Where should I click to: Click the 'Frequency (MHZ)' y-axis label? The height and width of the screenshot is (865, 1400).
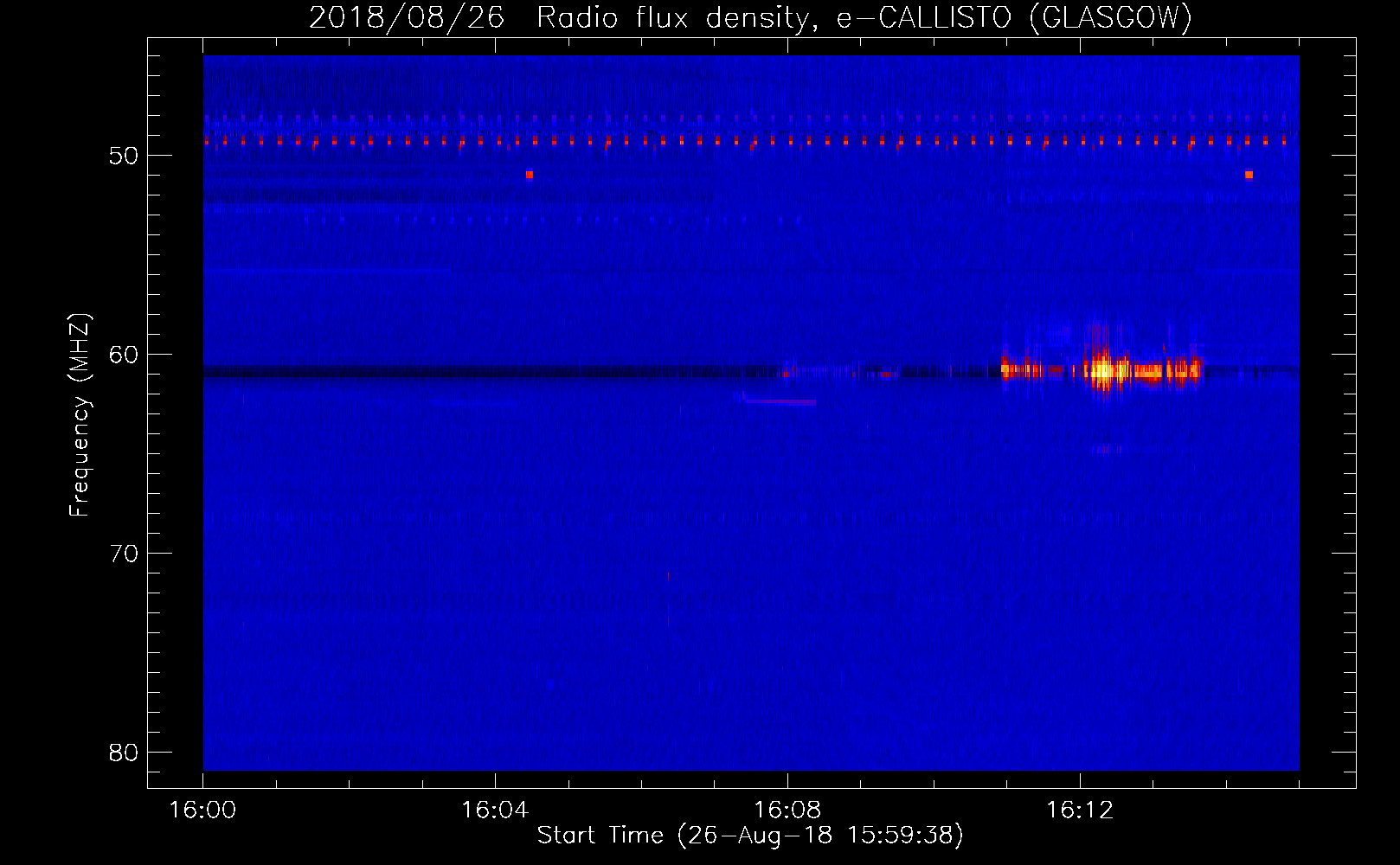click(x=80, y=415)
